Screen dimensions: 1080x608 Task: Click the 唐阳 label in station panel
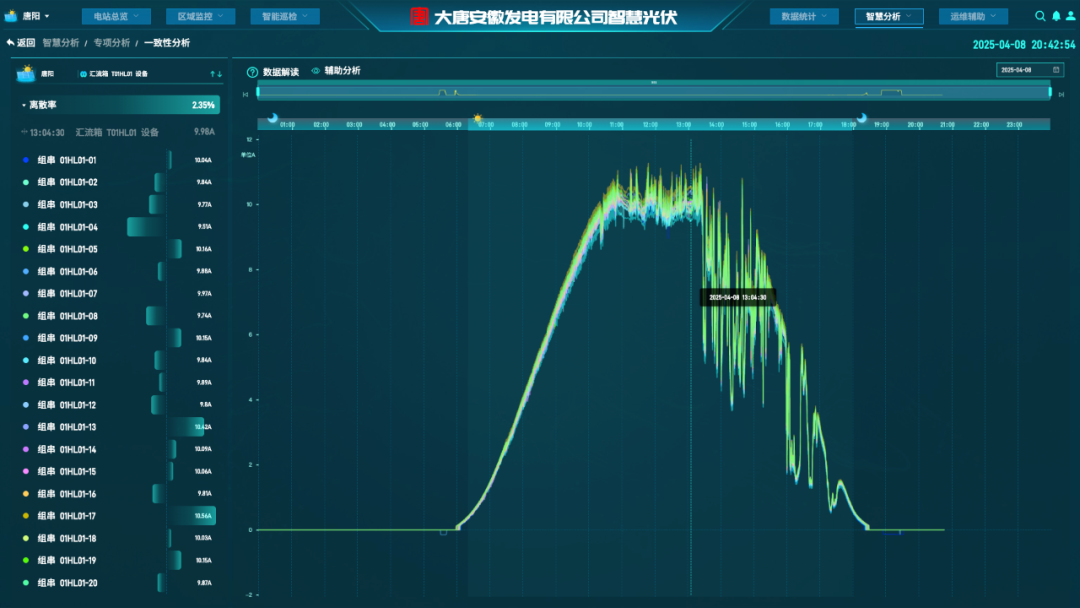[x=48, y=74]
